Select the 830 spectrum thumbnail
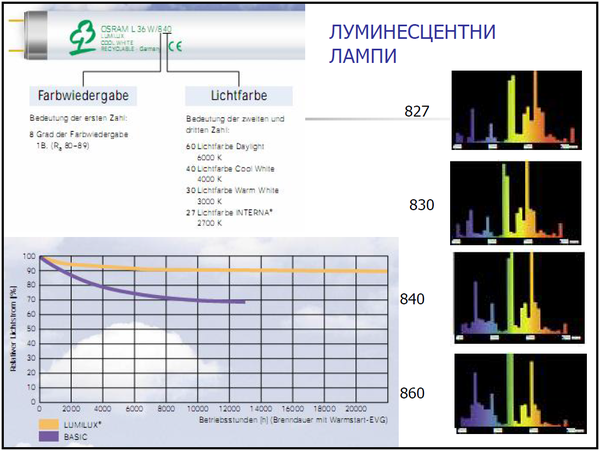The height and width of the screenshot is (451, 600). (516, 203)
